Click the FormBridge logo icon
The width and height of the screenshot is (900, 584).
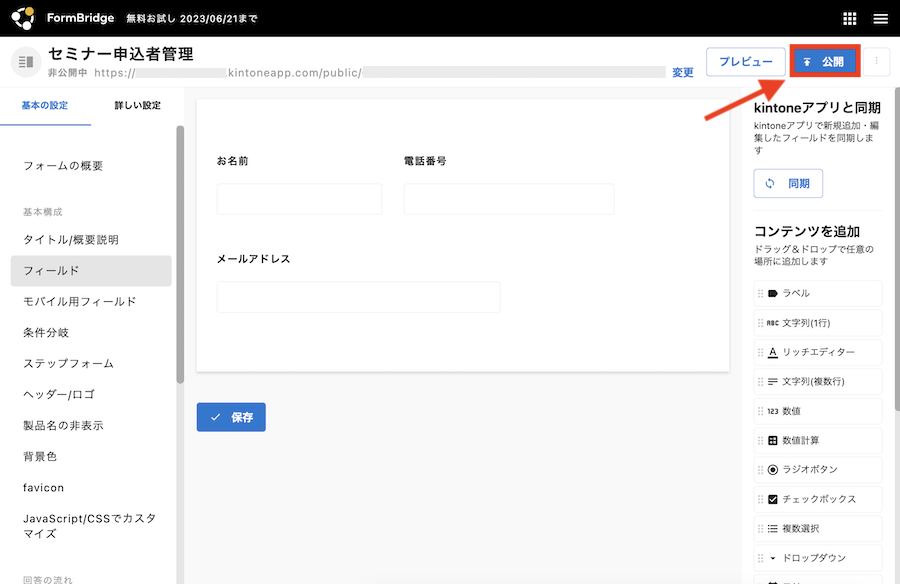click(23, 18)
